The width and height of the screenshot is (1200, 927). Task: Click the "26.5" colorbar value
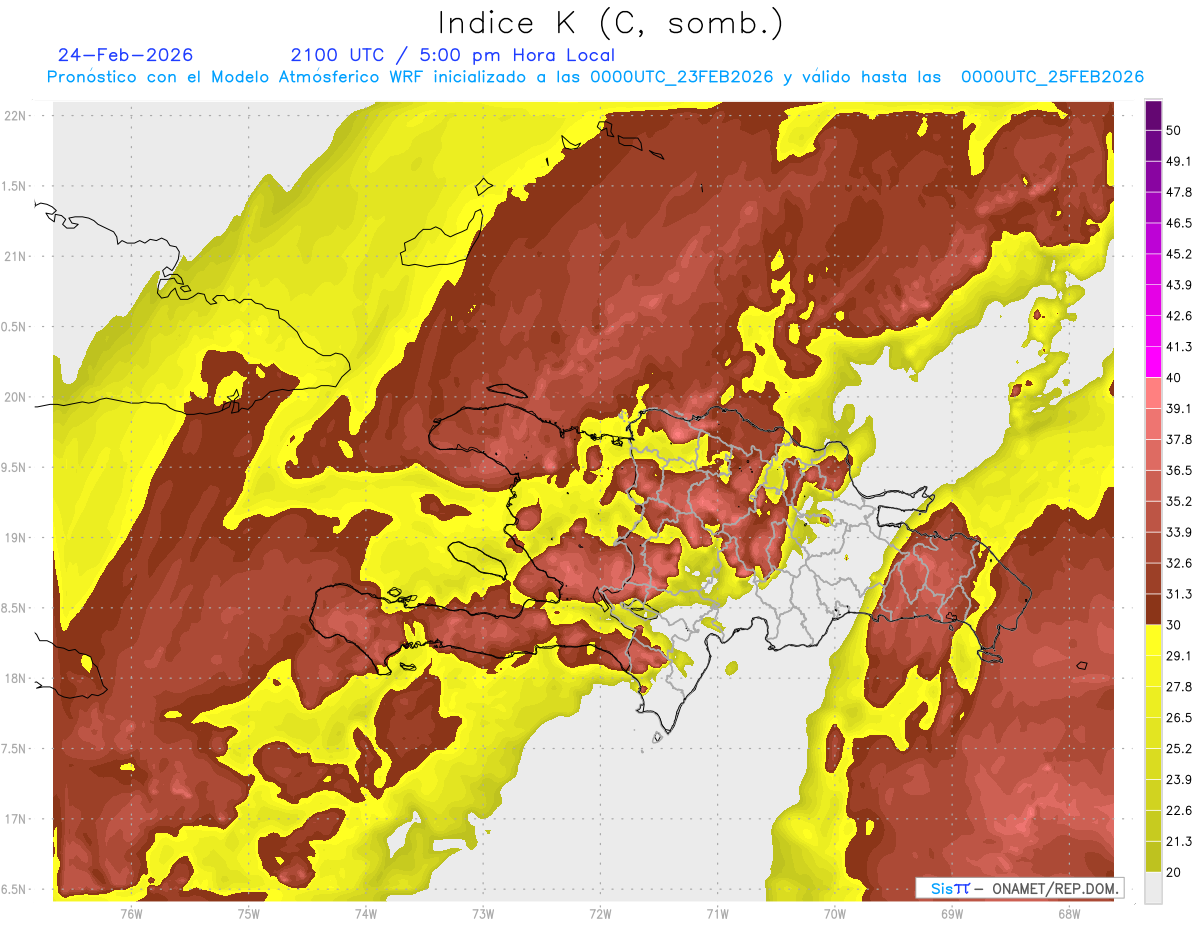[1179, 718]
